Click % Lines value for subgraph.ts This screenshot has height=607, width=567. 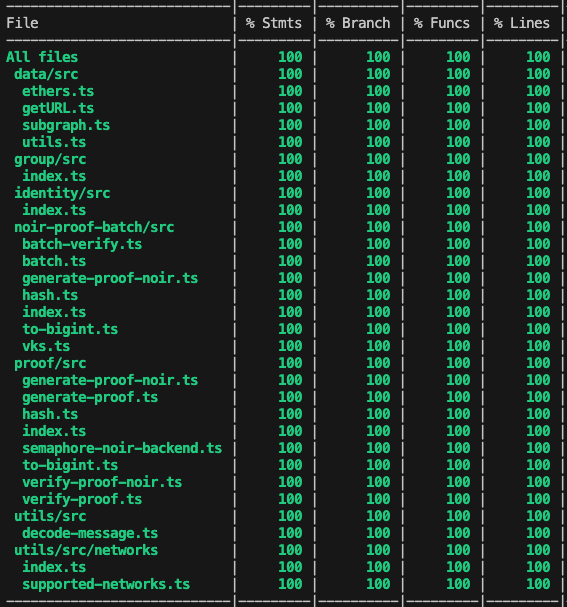pyautogui.click(x=538, y=125)
